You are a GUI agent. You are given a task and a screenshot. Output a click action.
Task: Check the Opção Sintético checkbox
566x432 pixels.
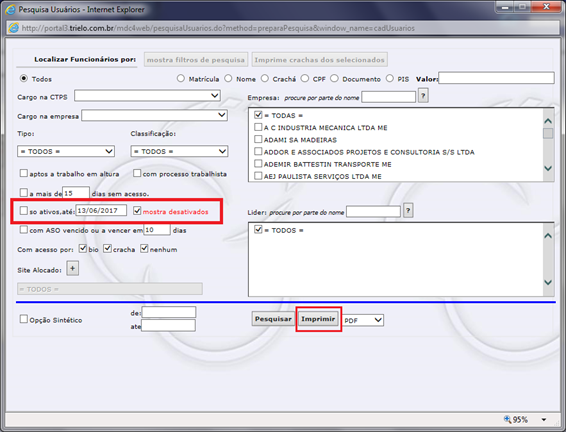(23, 319)
